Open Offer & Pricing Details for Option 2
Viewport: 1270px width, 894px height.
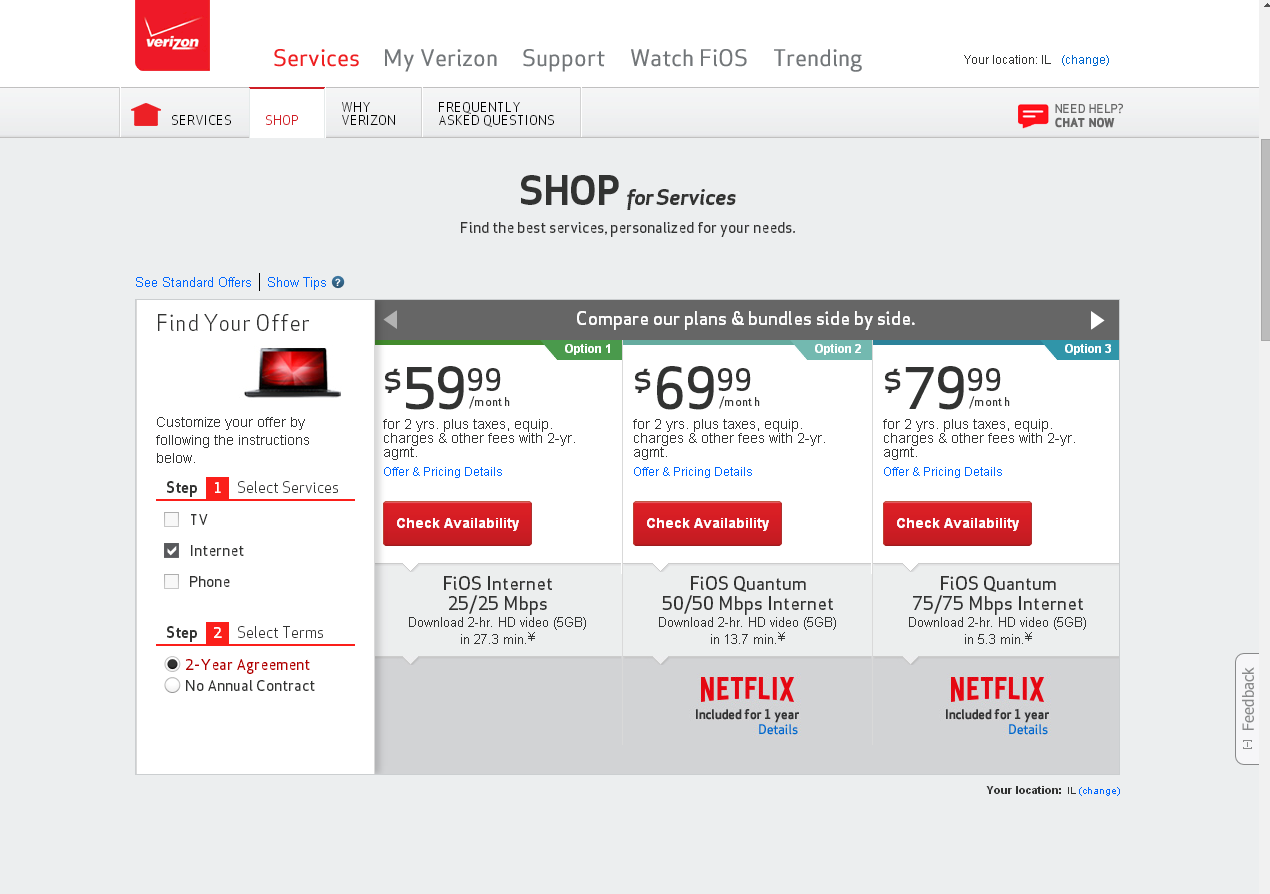click(692, 472)
